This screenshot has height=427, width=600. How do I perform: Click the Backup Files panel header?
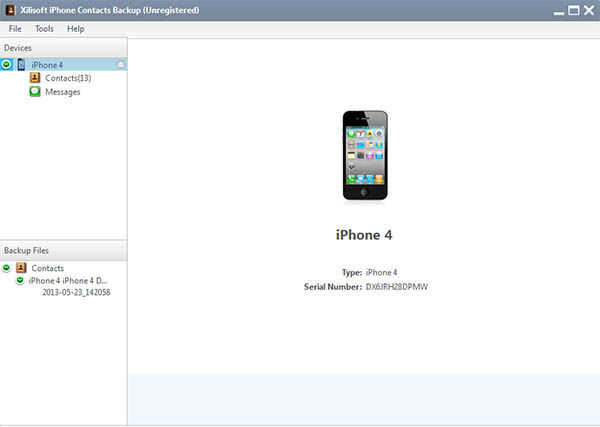pos(64,251)
